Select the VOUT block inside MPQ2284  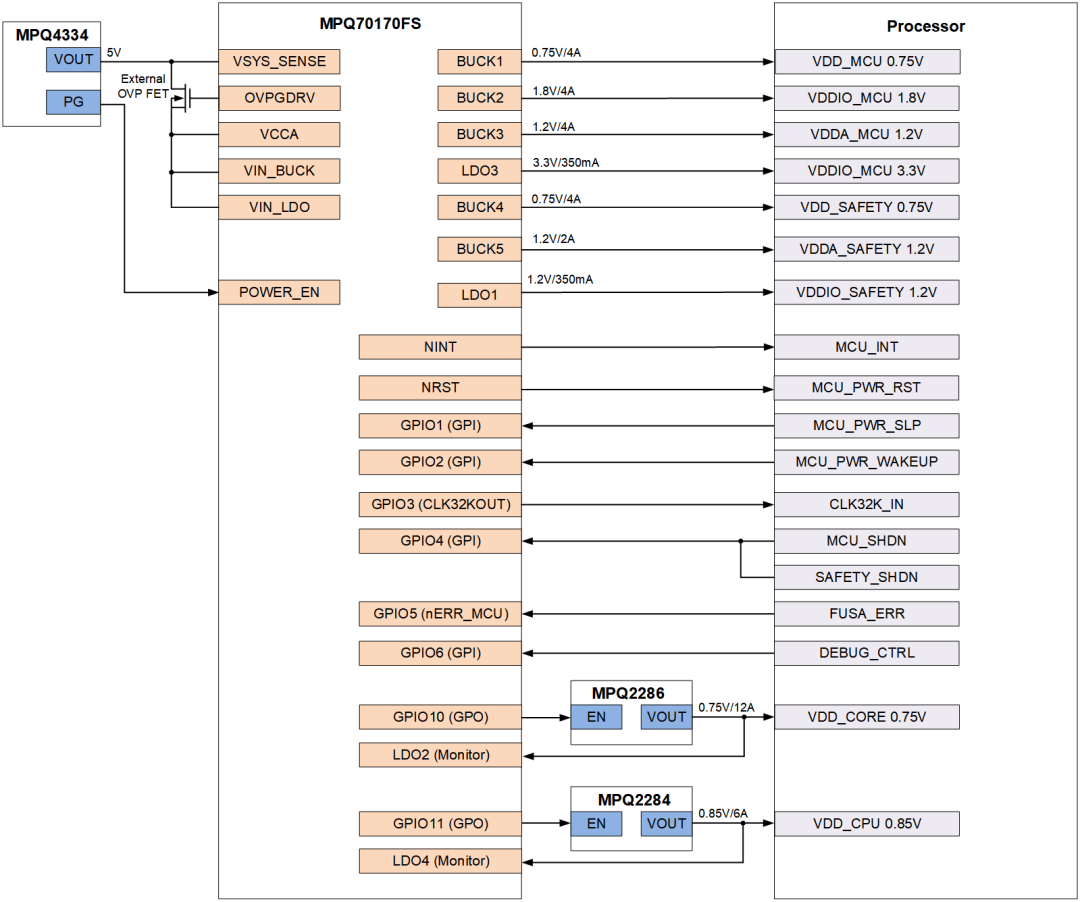click(x=666, y=824)
